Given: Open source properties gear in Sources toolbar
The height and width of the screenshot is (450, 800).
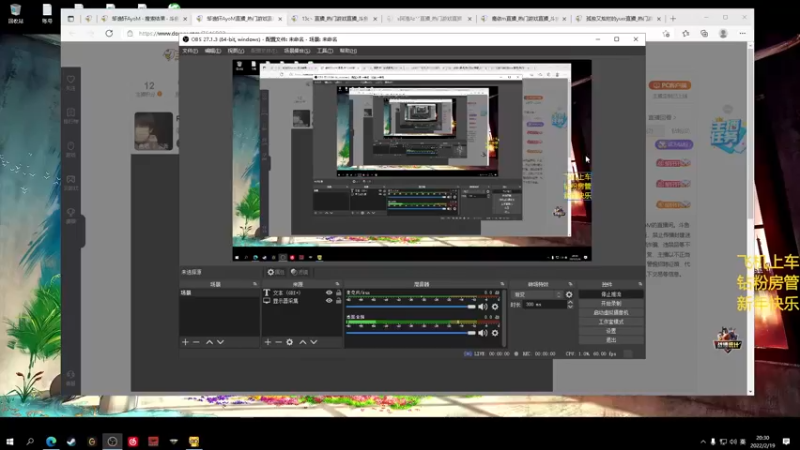Looking at the screenshot, I should (290, 342).
